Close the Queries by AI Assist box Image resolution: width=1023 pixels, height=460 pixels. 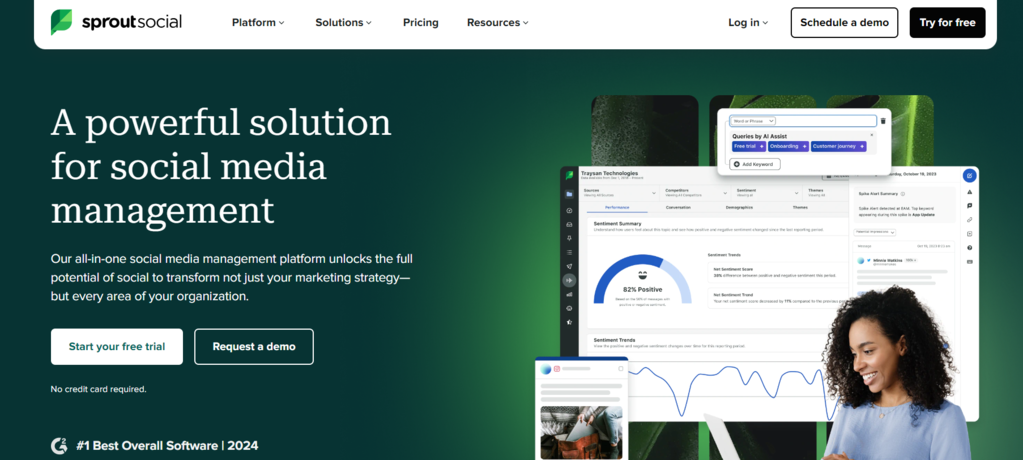pos(872,135)
